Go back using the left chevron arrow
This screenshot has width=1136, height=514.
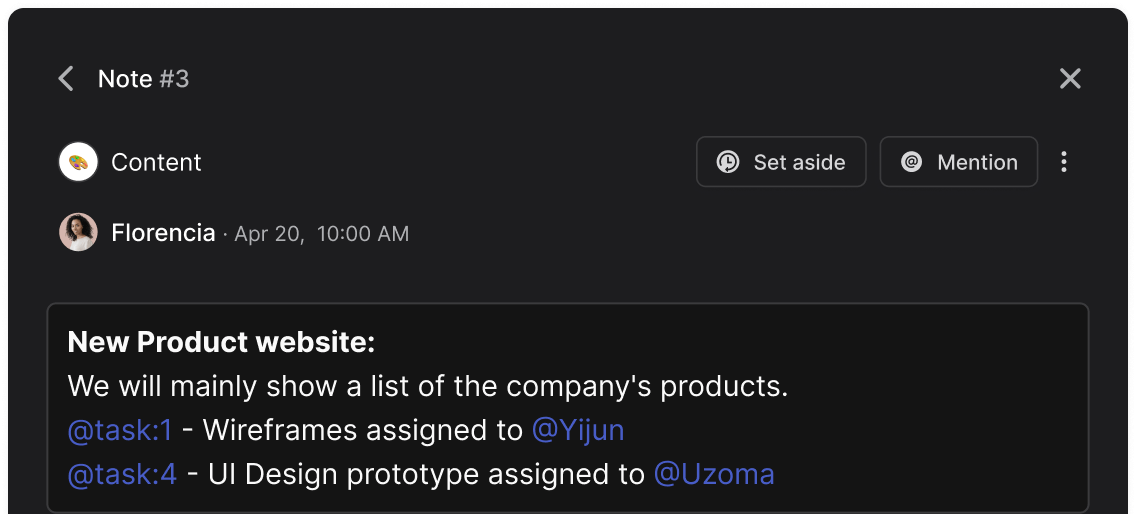[66, 79]
